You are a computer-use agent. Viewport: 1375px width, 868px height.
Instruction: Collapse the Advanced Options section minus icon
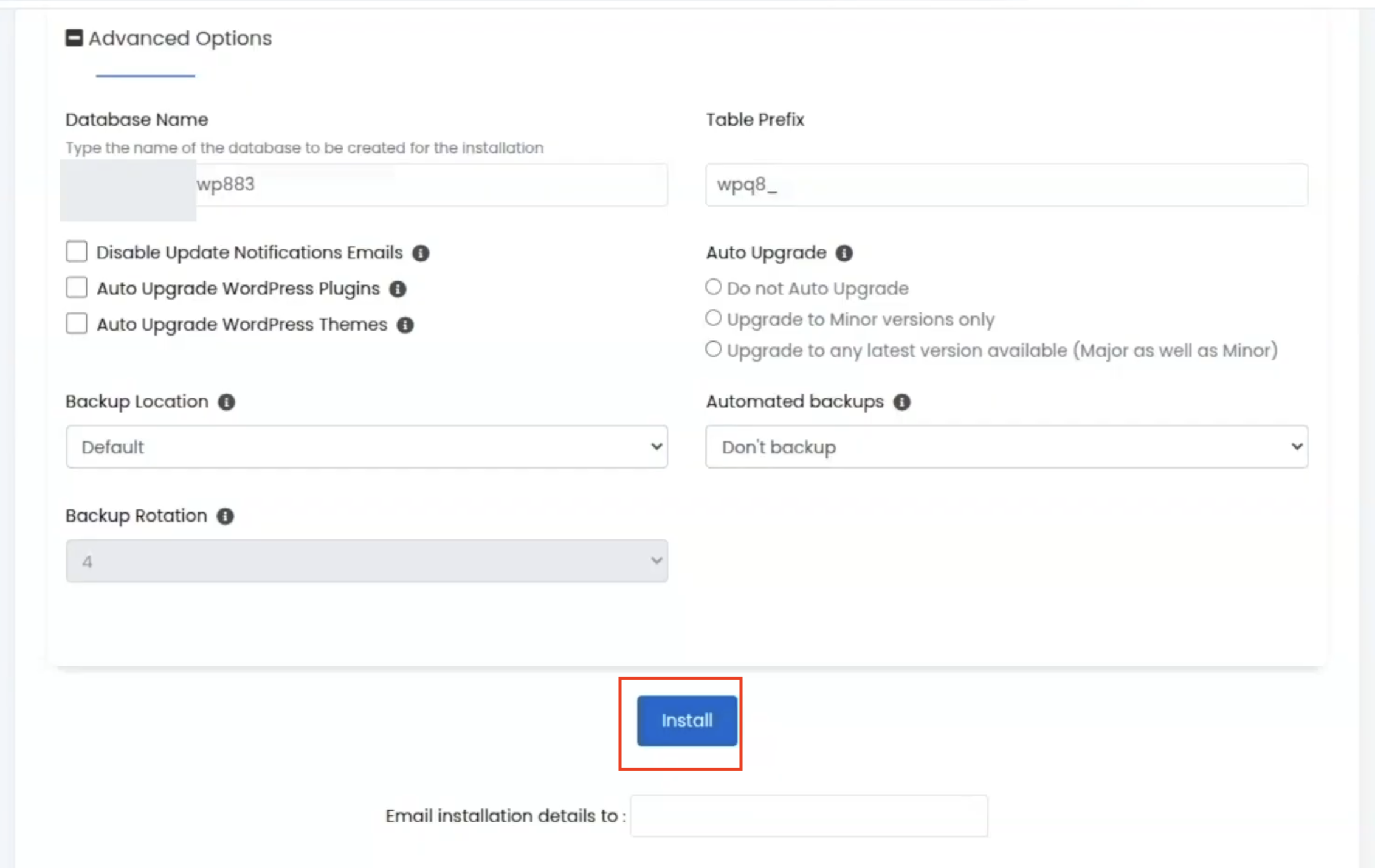(x=74, y=38)
